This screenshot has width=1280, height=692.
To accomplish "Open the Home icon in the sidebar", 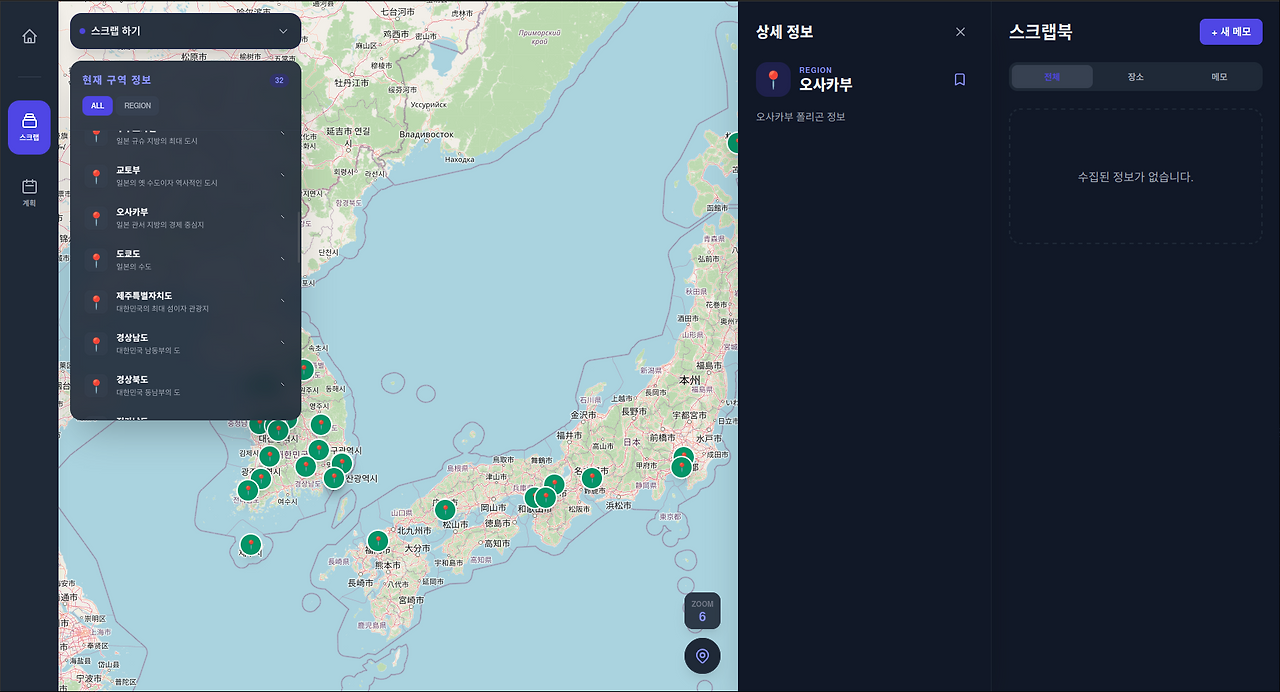I will [28, 36].
